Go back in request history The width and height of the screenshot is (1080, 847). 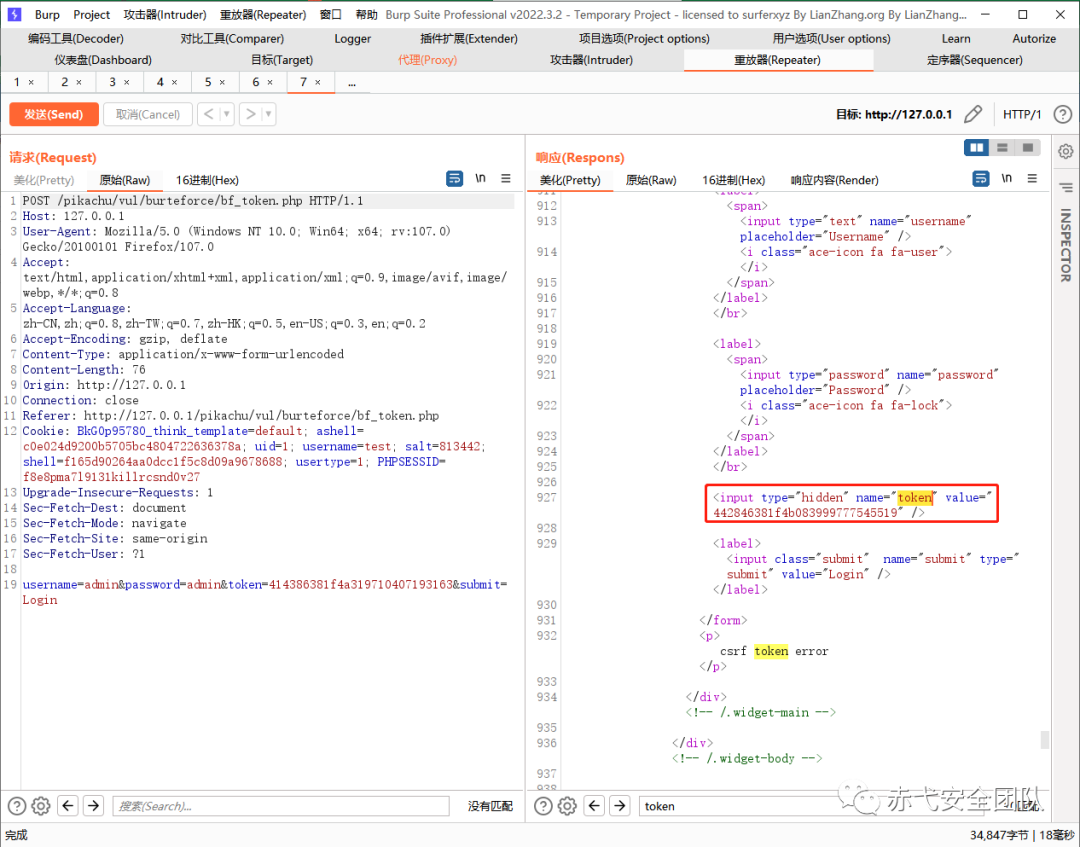(x=209, y=114)
